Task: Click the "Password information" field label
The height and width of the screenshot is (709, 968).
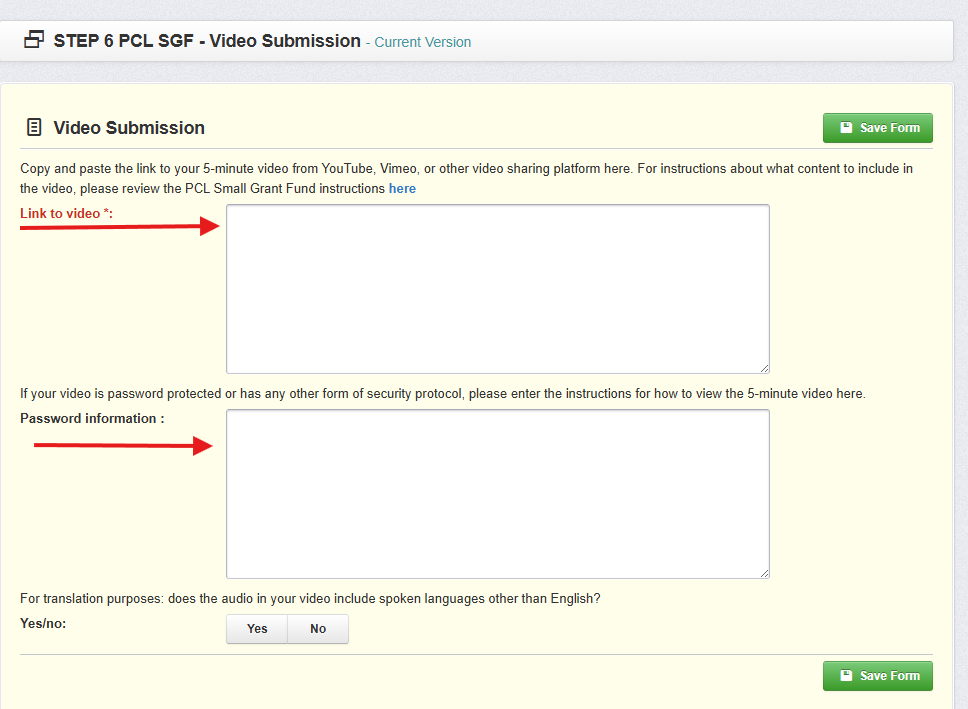Action: 92,418
